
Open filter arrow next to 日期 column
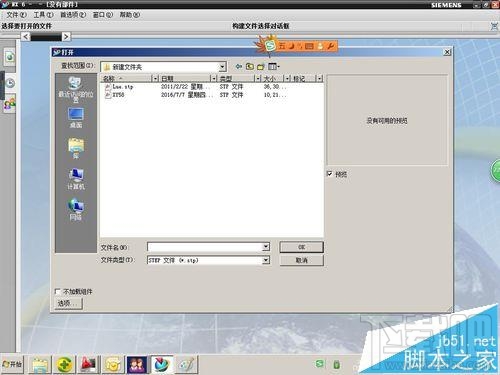tap(213, 78)
